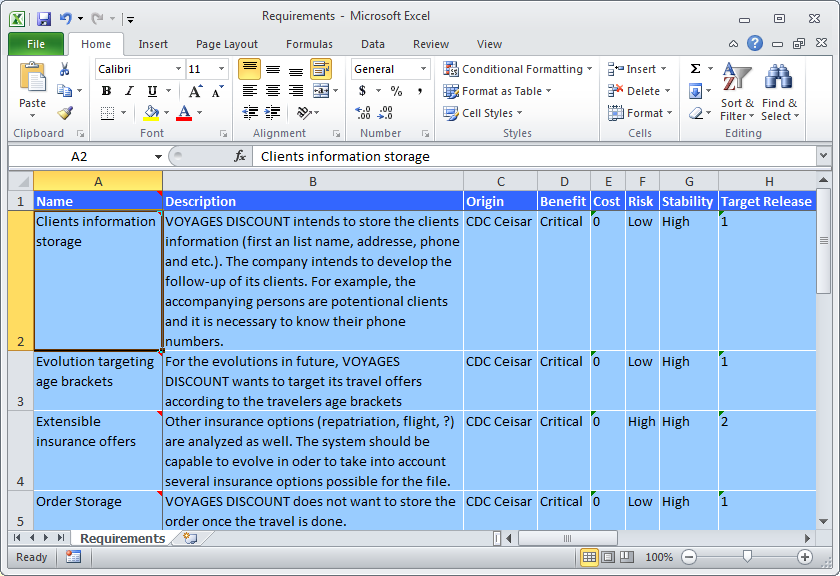The image size is (840, 576).
Task: Click the Percent Style icon
Action: pyautogui.click(x=396, y=91)
